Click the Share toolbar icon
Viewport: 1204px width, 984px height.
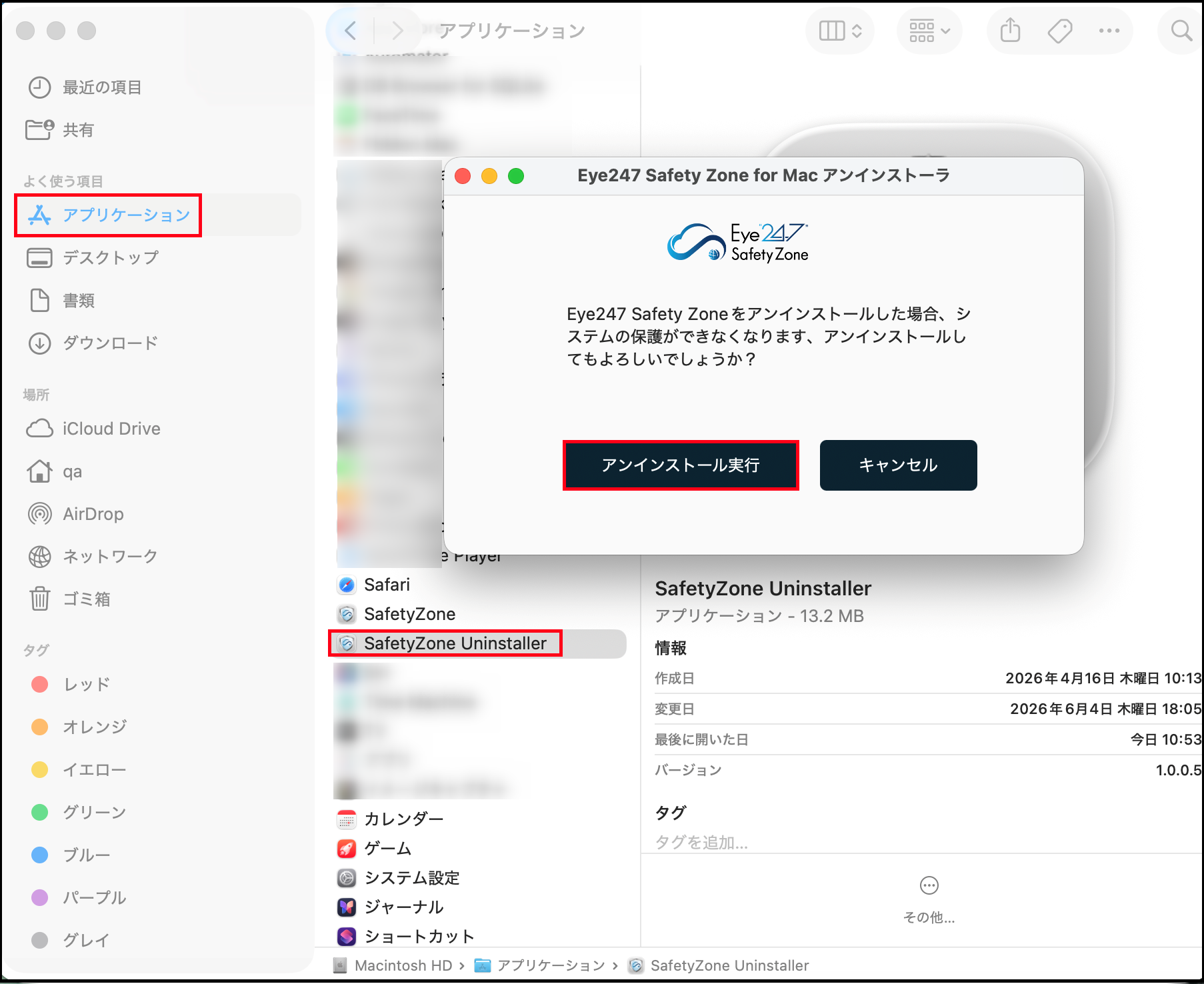point(1010,31)
